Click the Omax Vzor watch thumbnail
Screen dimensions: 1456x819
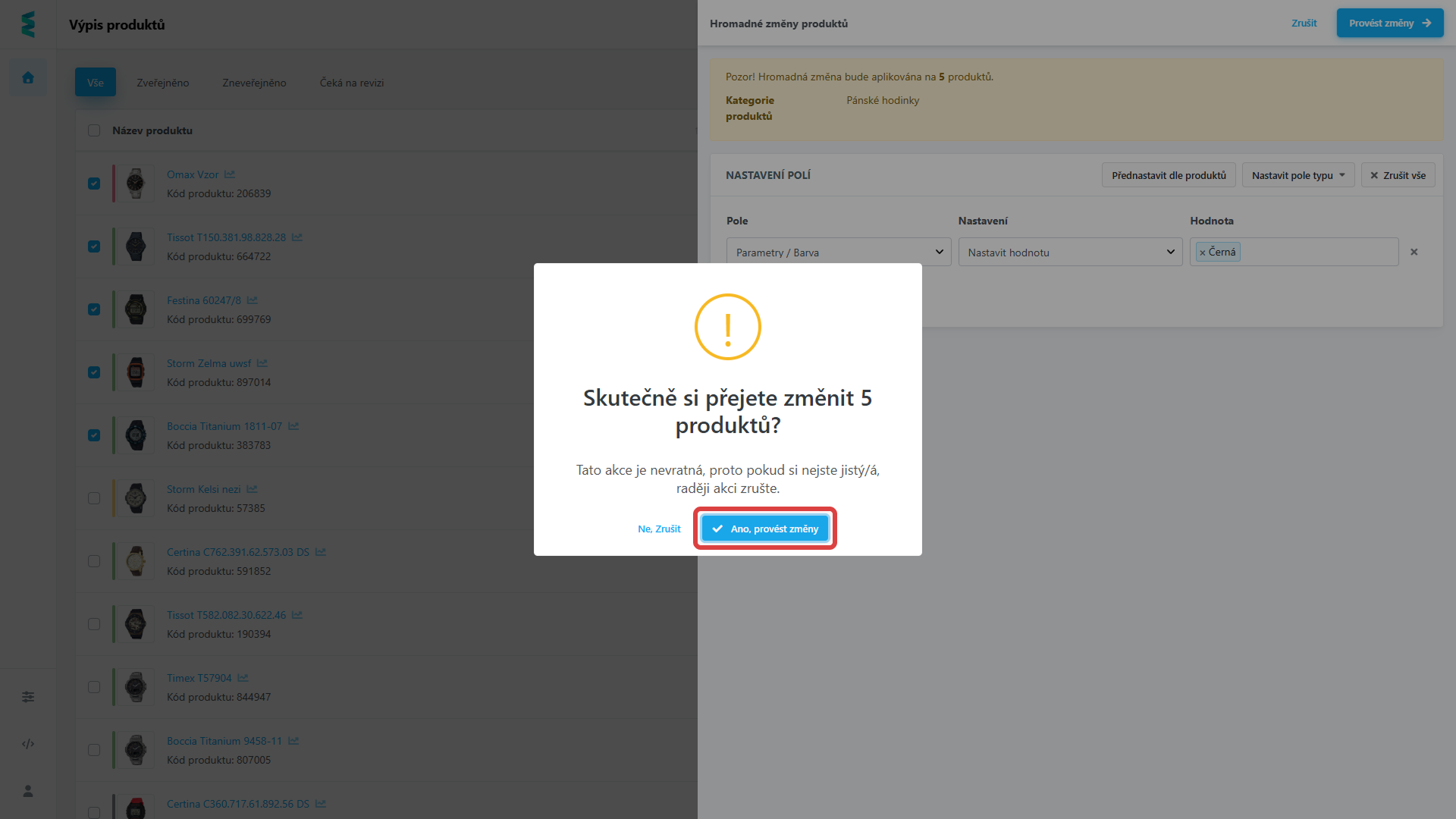tap(136, 184)
